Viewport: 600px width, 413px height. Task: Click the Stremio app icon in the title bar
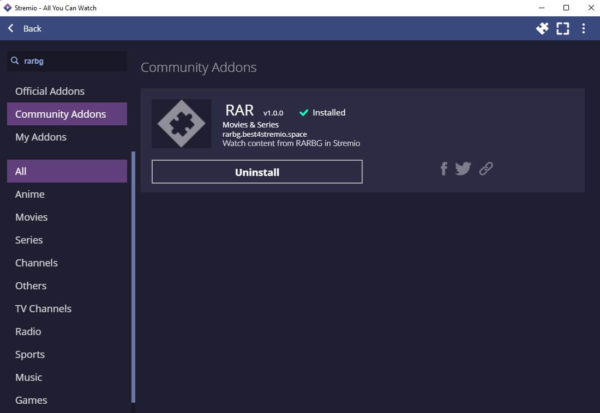(7, 8)
